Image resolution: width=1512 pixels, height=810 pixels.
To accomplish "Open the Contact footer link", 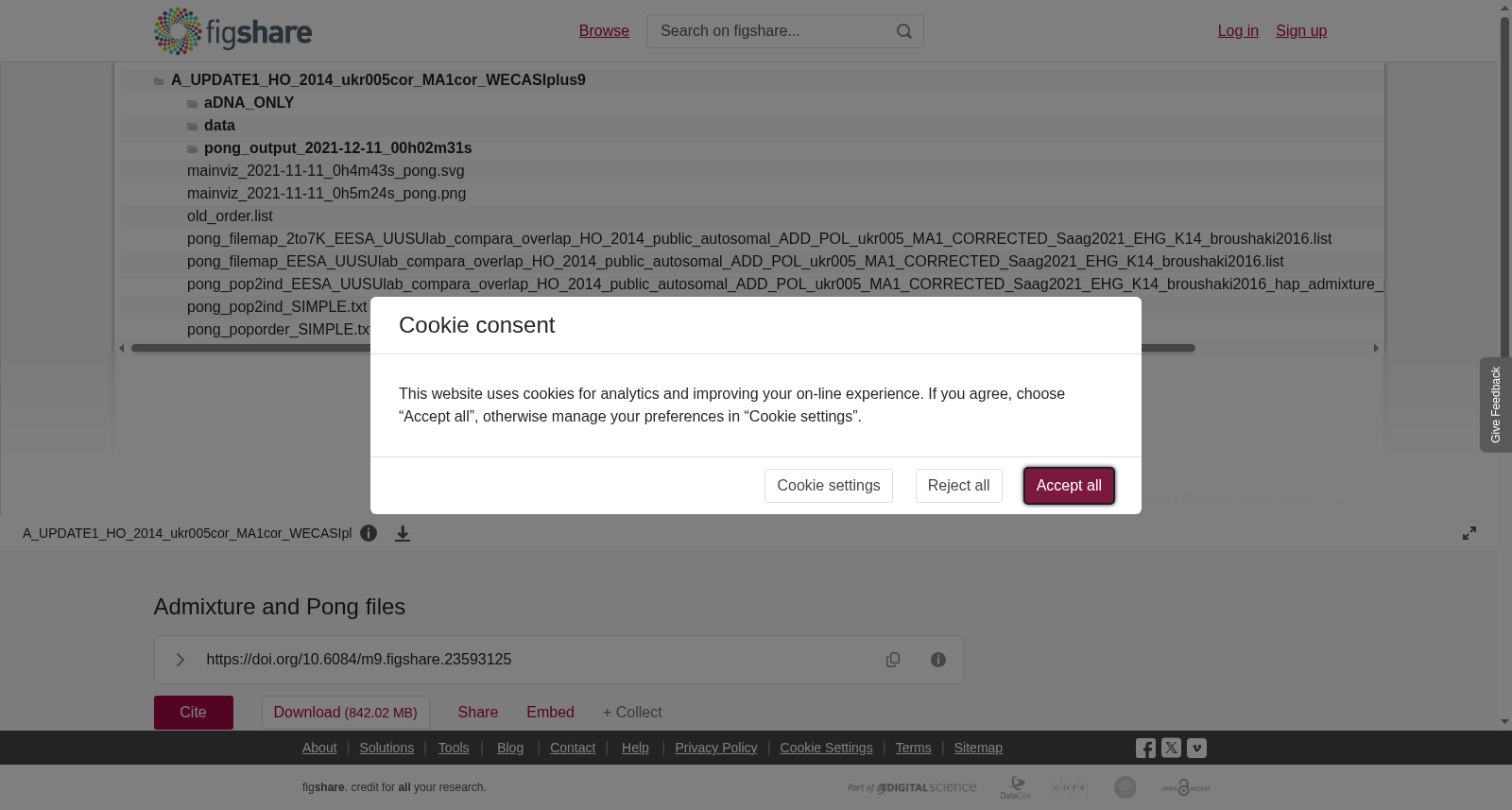I will pos(573,748).
